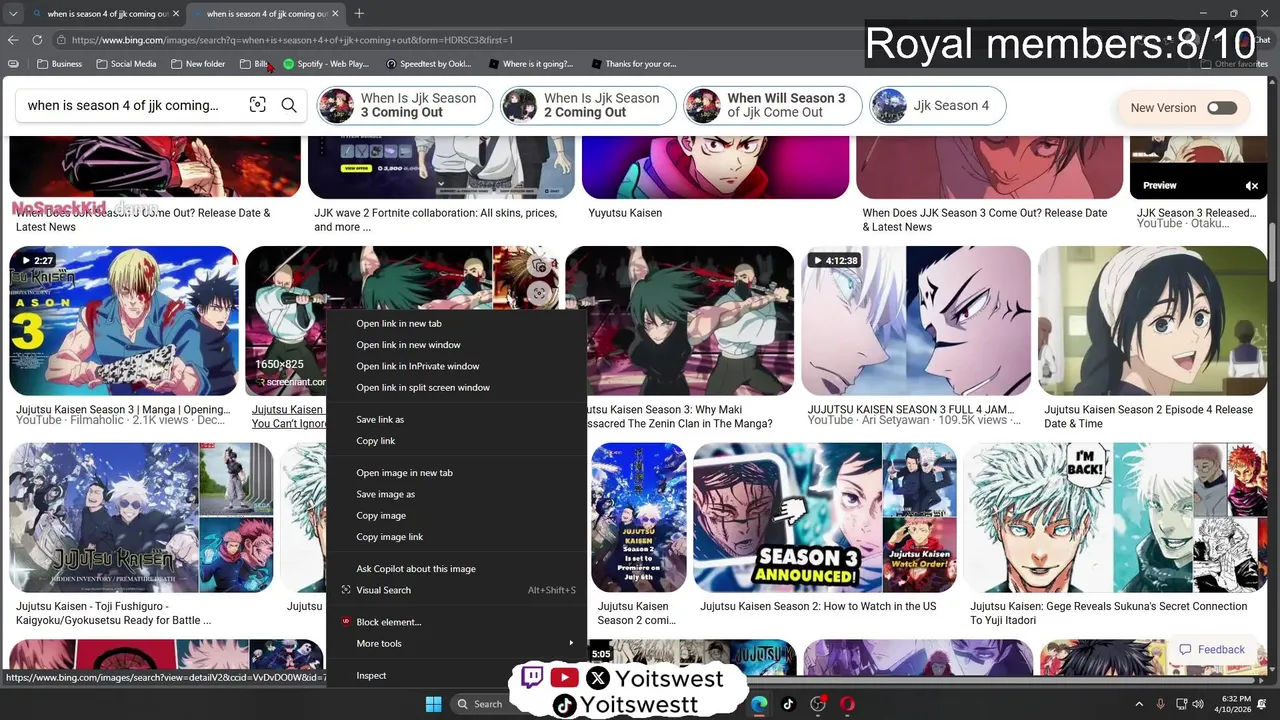Open Microsoft Edge from the taskbar
Image resolution: width=1280 pixels, height=720 pixels.
point(759,704)
